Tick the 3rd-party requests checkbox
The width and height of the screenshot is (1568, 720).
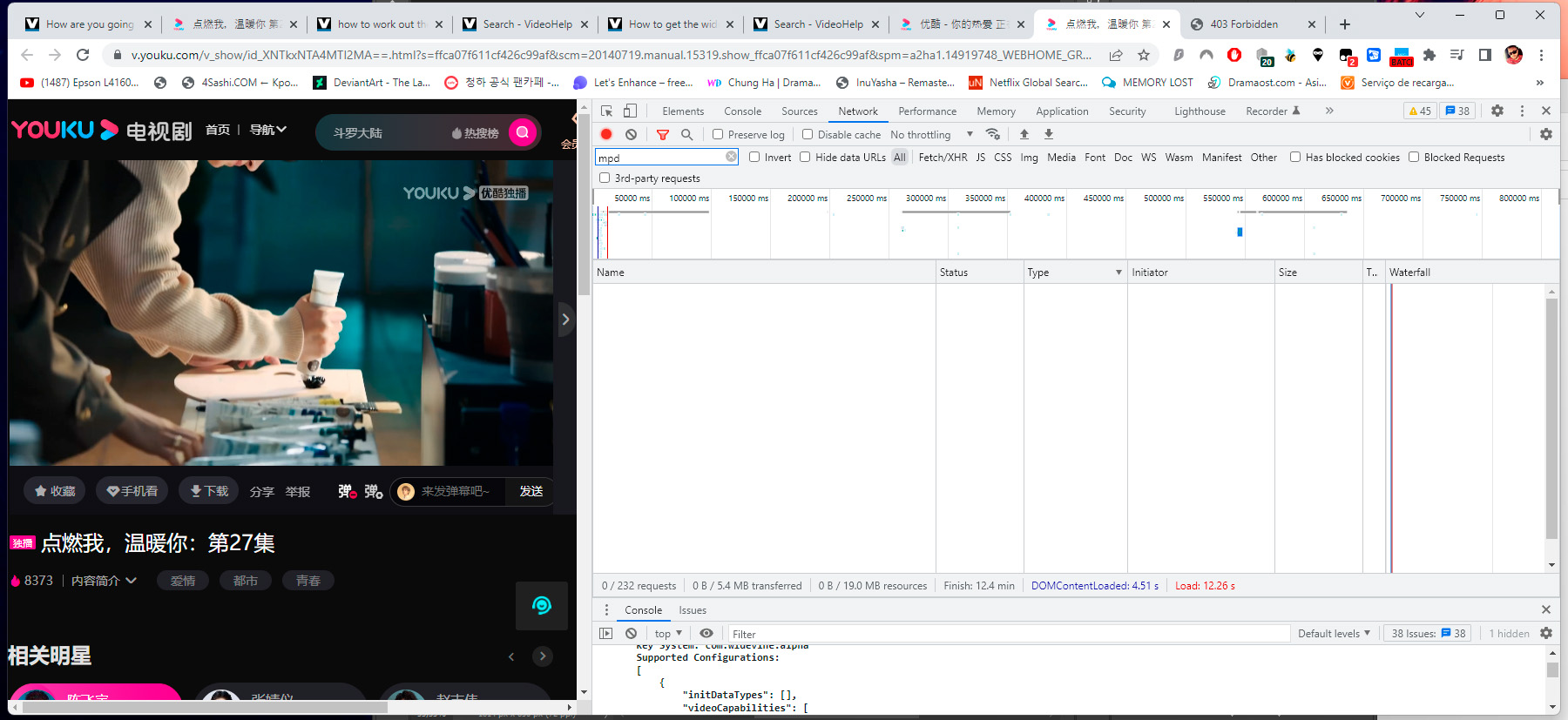(x=605, y=178)
